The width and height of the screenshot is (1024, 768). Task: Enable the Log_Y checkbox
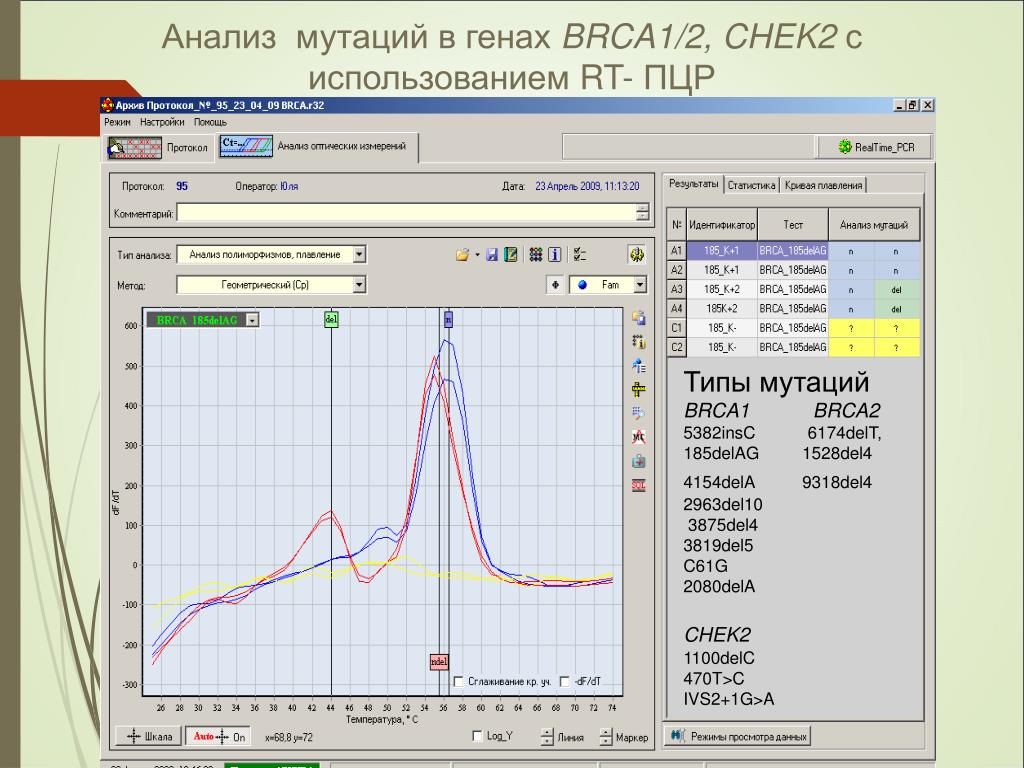[x=477, y=737]
